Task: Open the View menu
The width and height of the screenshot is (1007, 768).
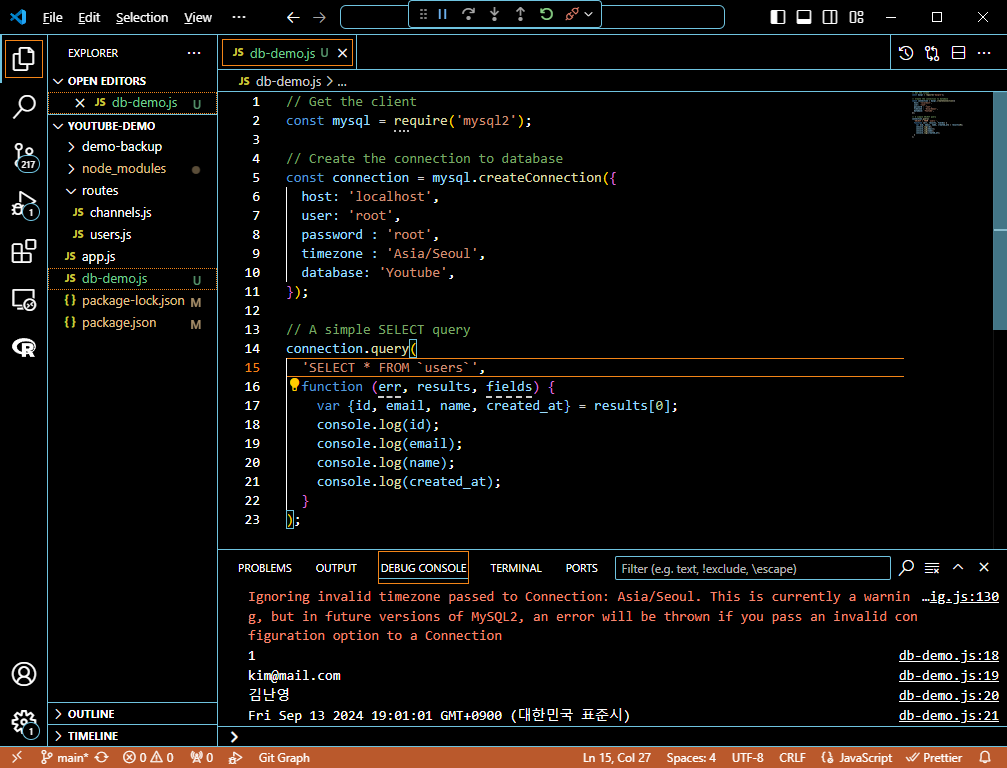Action: 198,17
